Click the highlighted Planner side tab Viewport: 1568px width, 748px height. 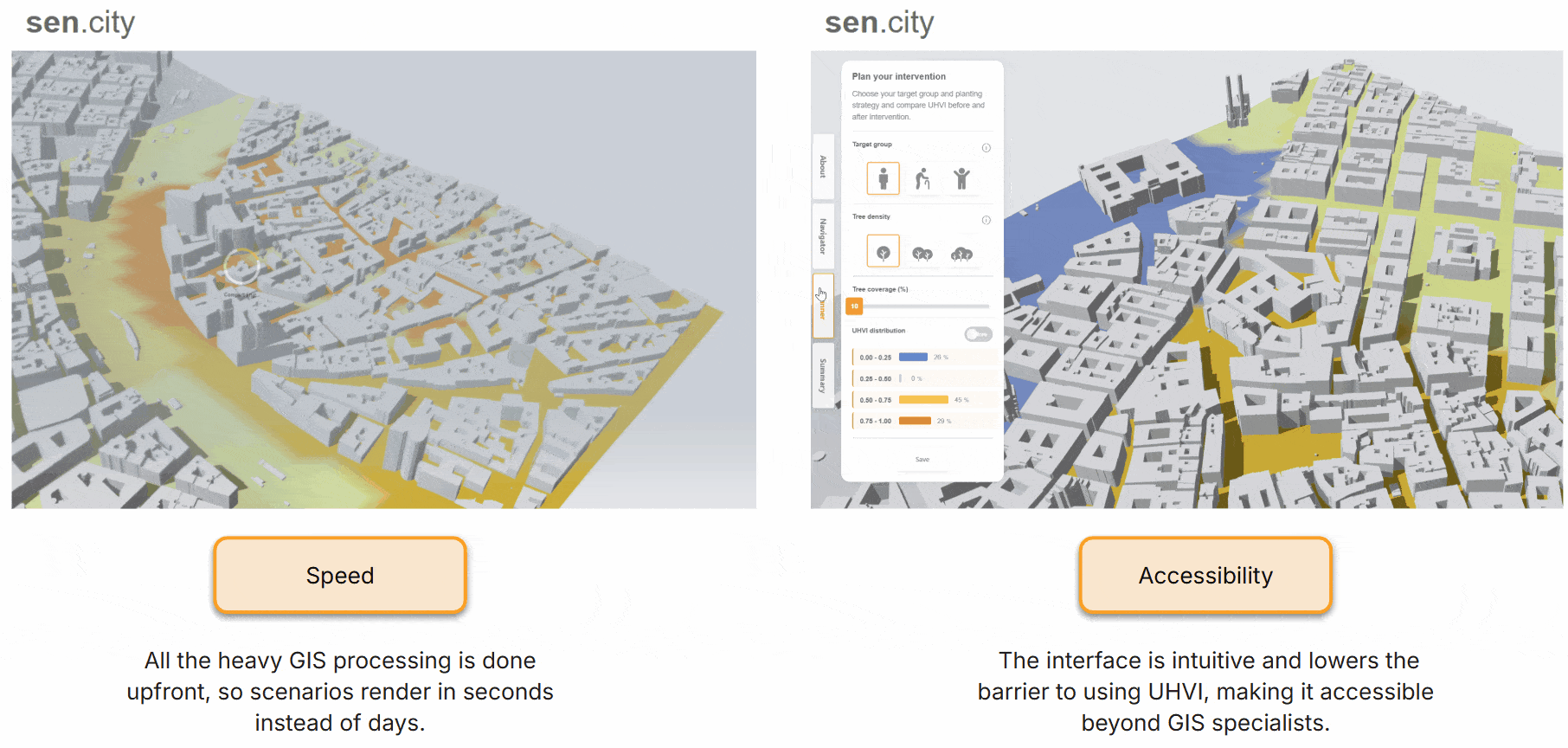[x=823, y=306]
